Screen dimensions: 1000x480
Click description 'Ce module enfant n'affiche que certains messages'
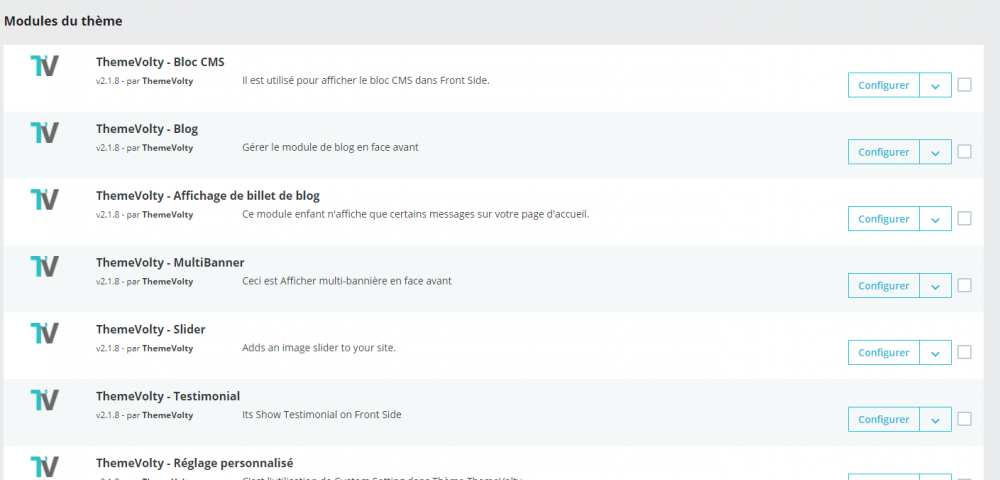point(416,214)
